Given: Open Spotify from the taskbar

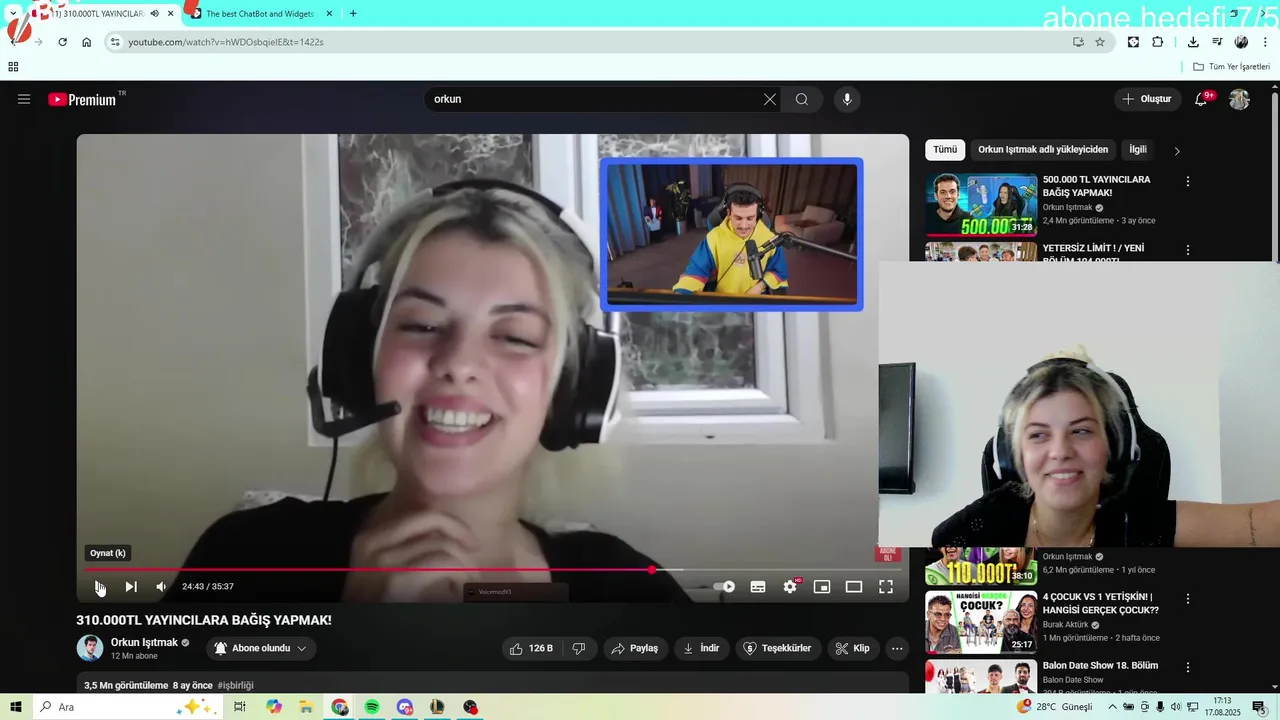Looking at the screenshot, I should click(372, 707).
